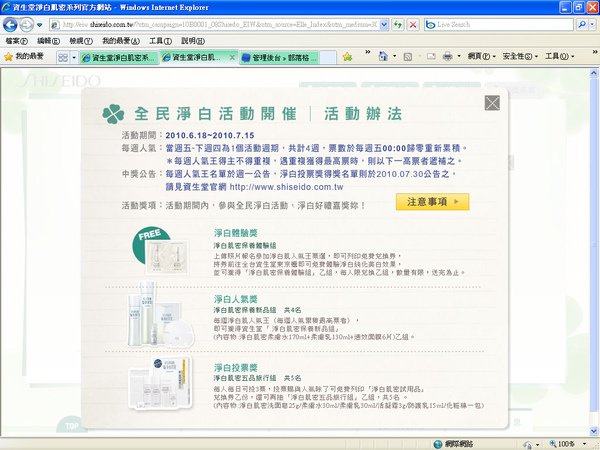
Task: Open the 說明(H) menu
Action: pyautogui.click(x=193, y=41)
